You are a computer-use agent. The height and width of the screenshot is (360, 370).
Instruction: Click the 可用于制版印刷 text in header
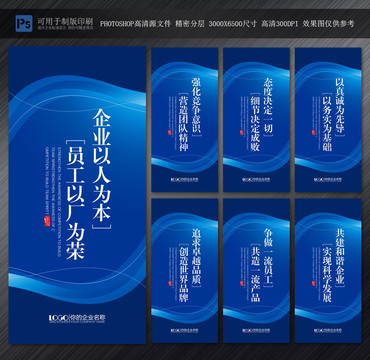click(65, 21)
